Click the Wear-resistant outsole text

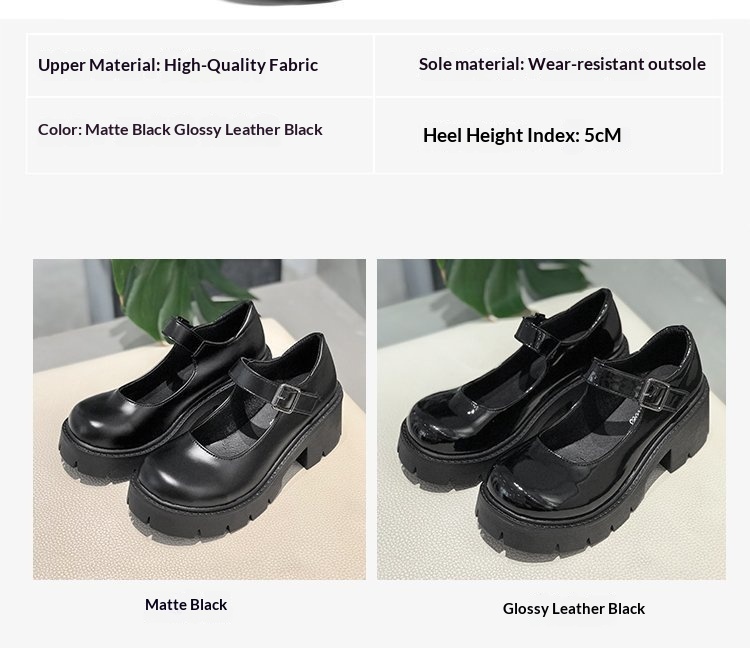617,64
